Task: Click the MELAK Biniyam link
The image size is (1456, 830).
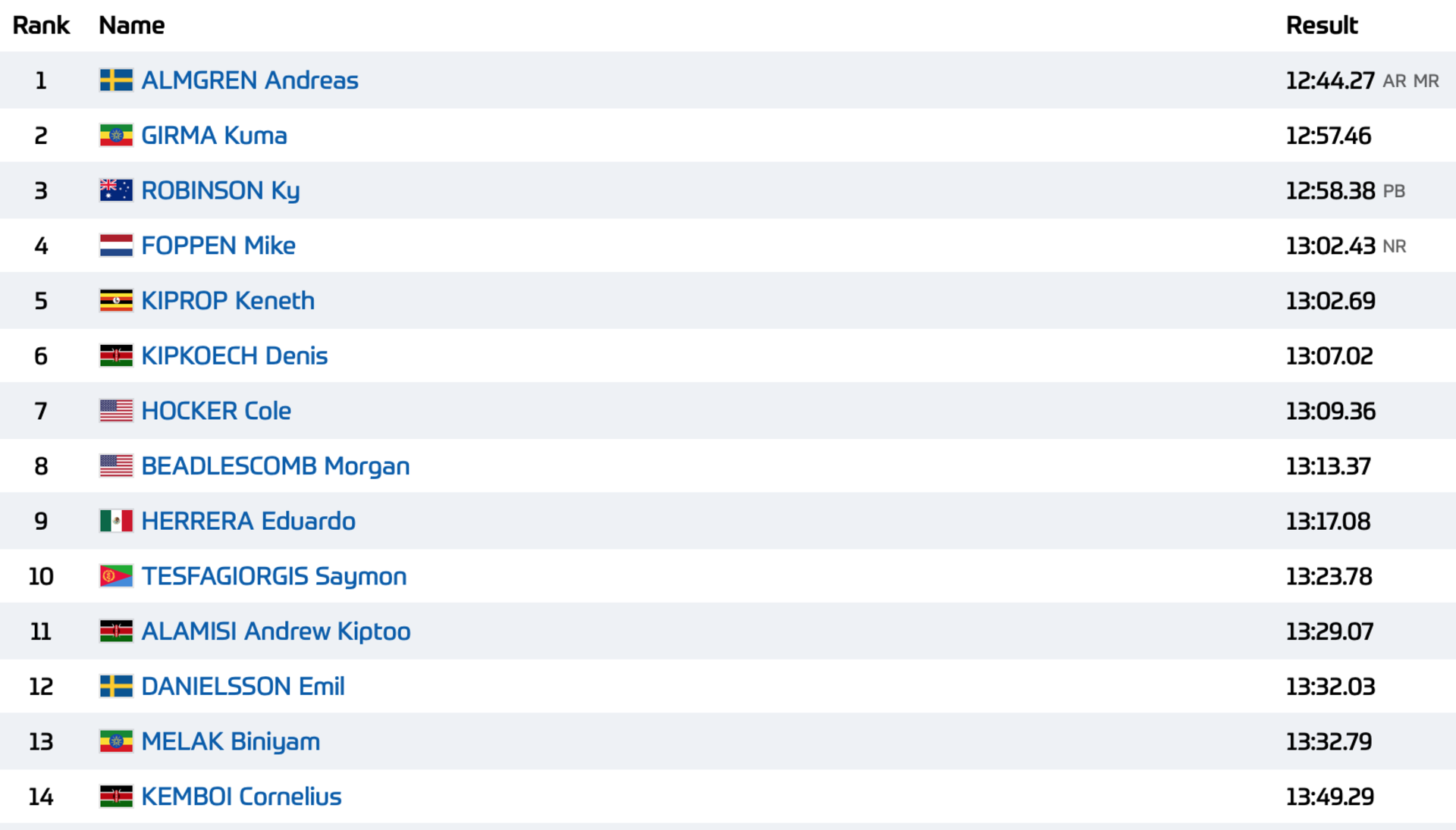Action: (x=231, y=741)
